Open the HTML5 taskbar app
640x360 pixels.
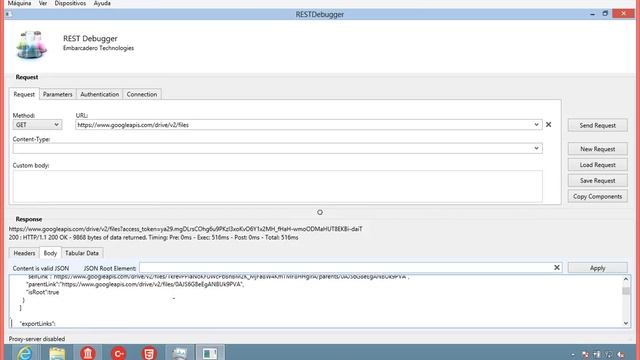pyautogui.click(x=149, y=353)
